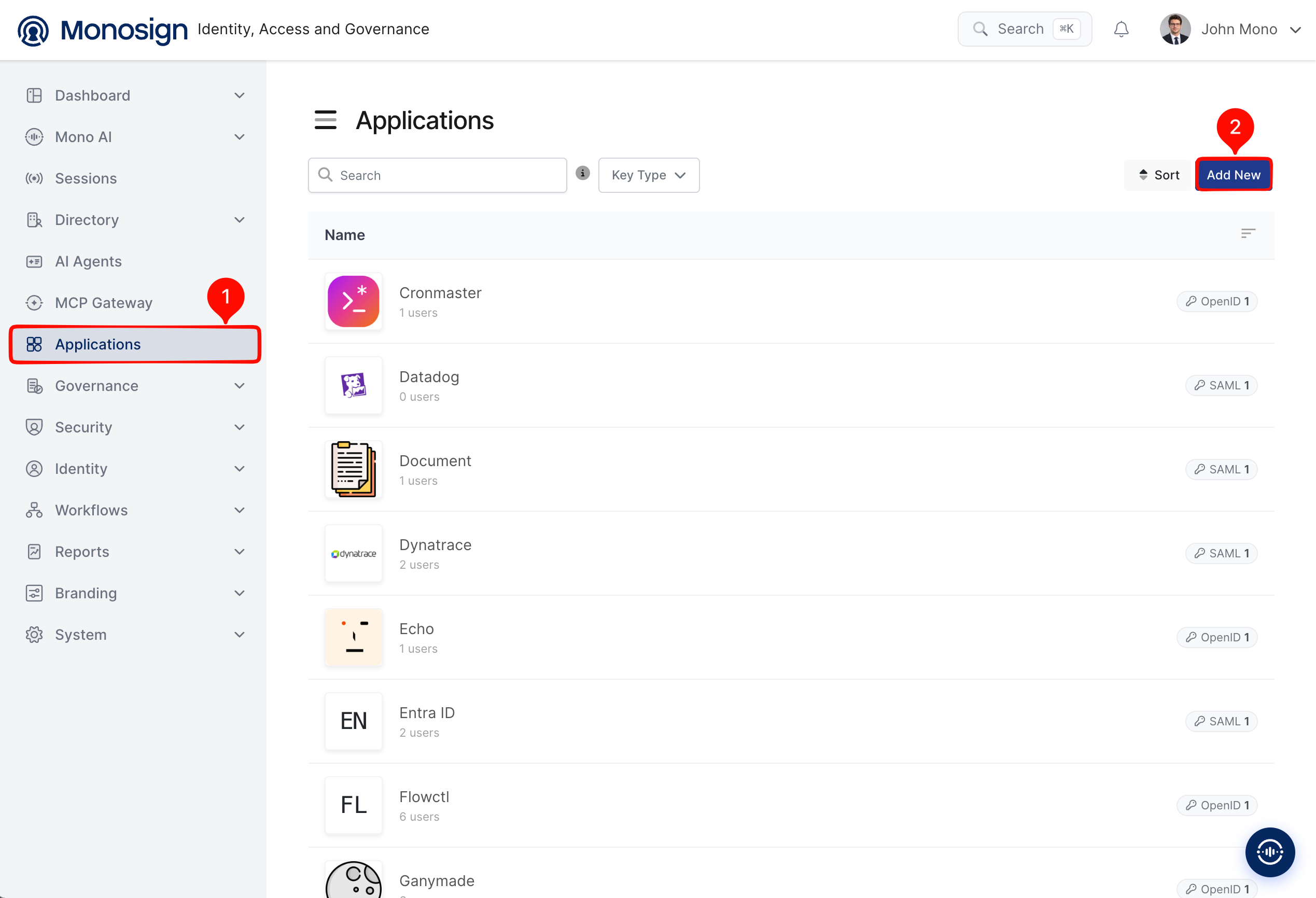Open MCP Gateway in the sidebar
The height and width of the screenshot is (898, 1316).
tap(134, 303)
